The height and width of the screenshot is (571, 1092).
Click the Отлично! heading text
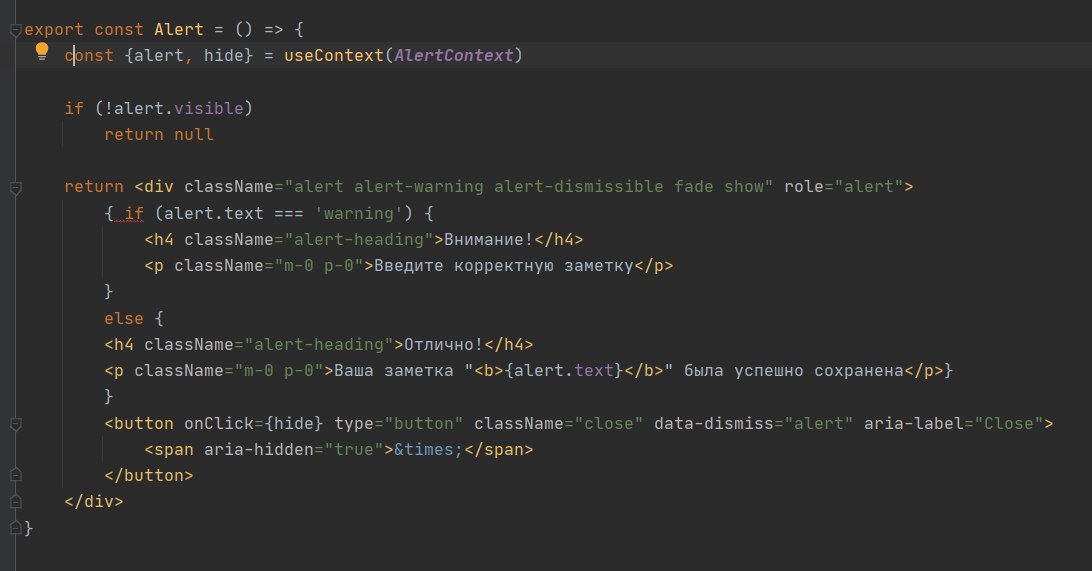444,345
